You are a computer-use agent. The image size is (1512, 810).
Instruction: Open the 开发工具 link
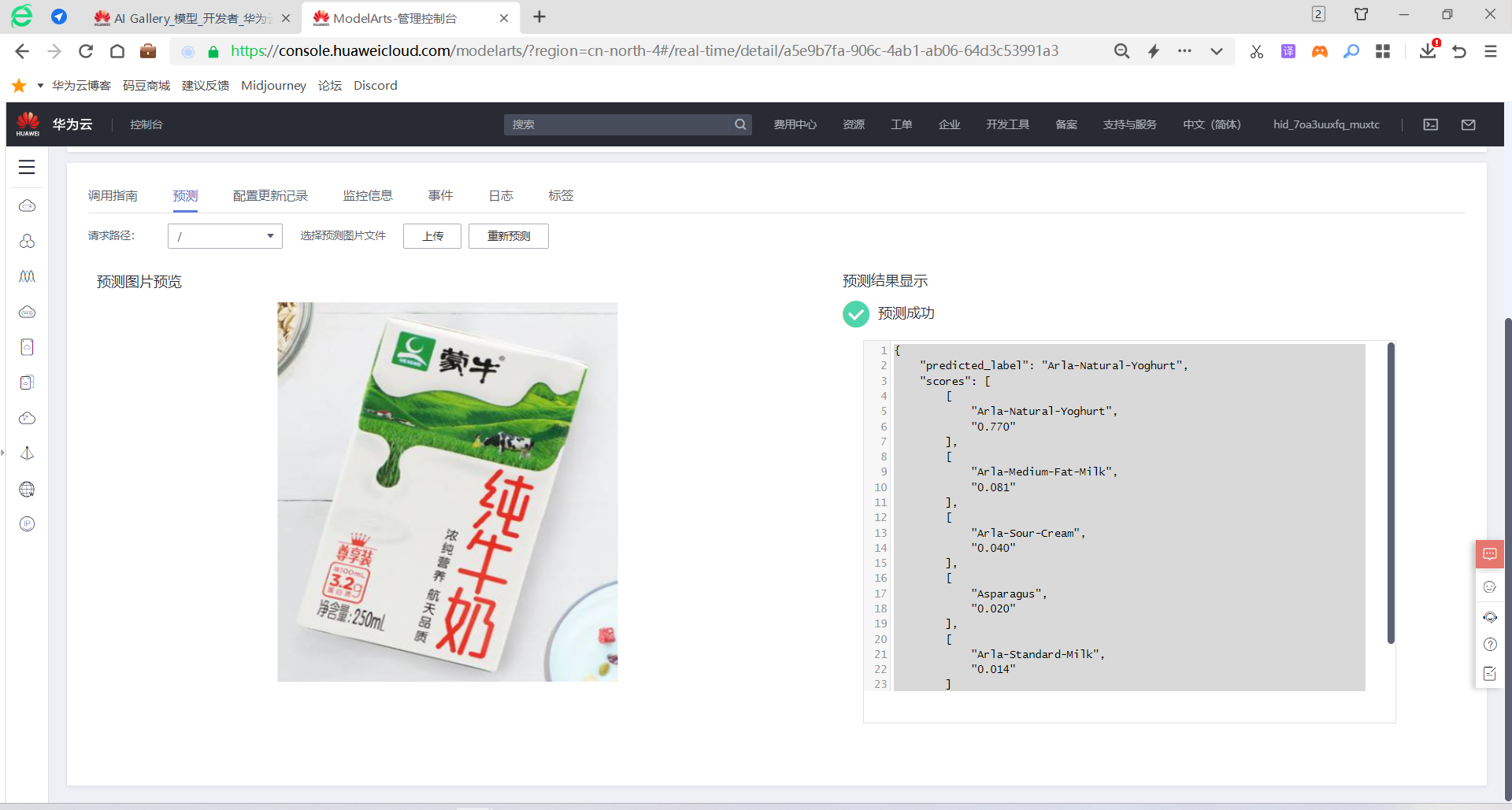coord(1008,124)
